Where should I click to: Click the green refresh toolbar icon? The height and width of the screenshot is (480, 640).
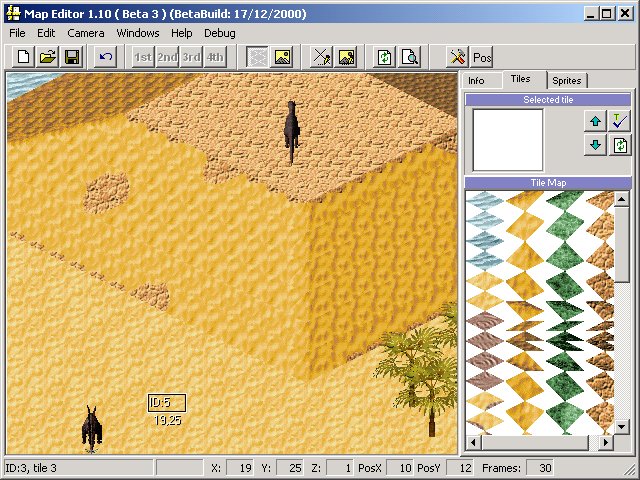(x=384, y=57)
